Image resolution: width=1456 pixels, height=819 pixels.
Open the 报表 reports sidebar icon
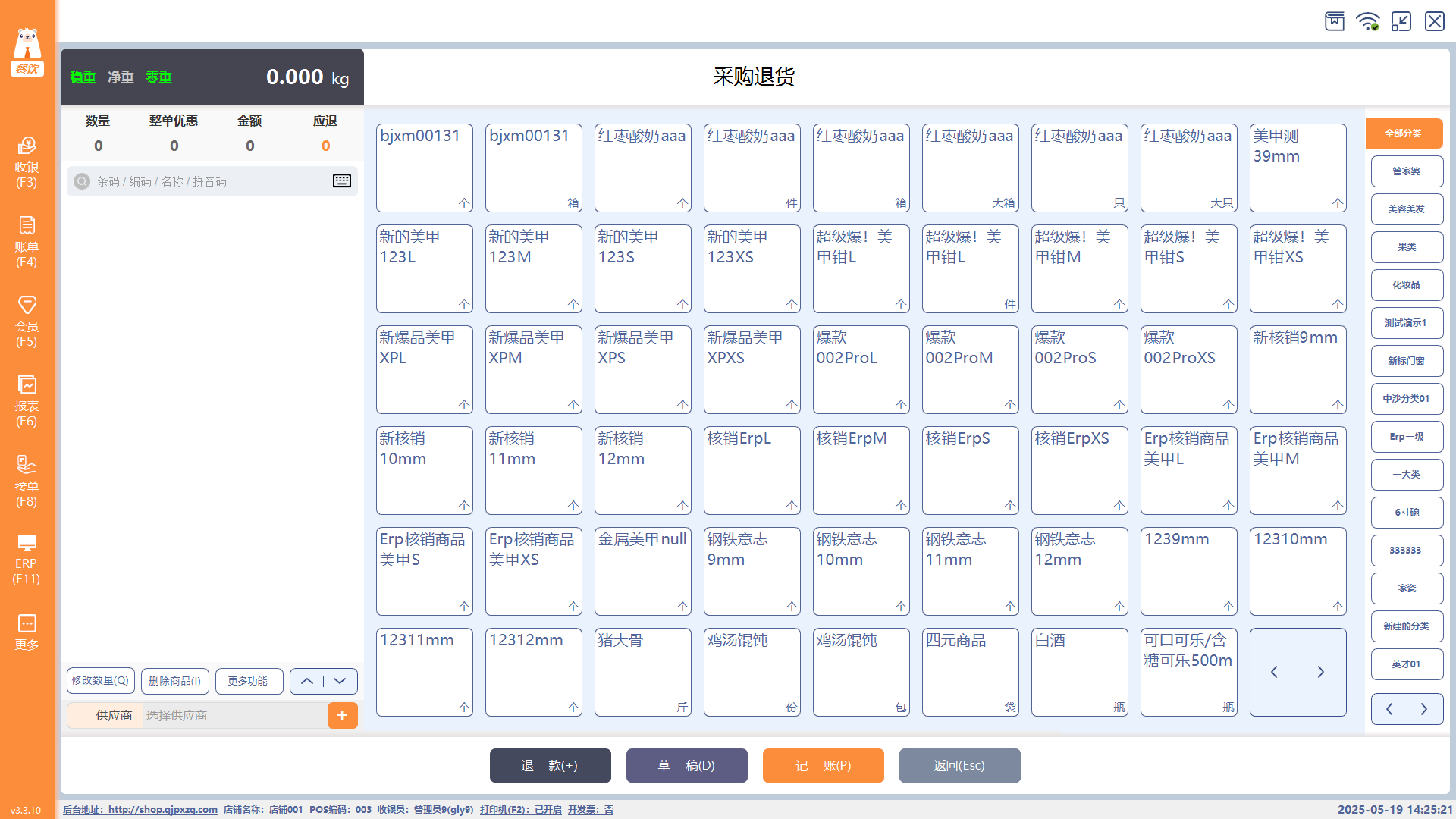click(x=27, y=400)
